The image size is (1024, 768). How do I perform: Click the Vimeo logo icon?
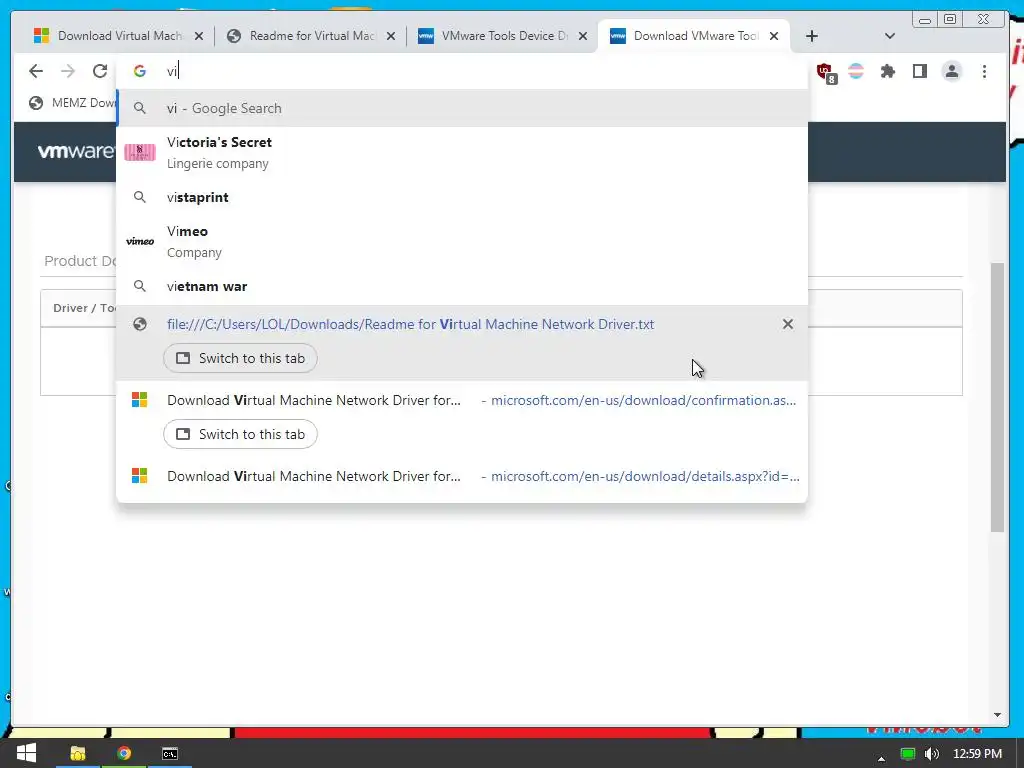pyautogui.click(x=140, y=242)
